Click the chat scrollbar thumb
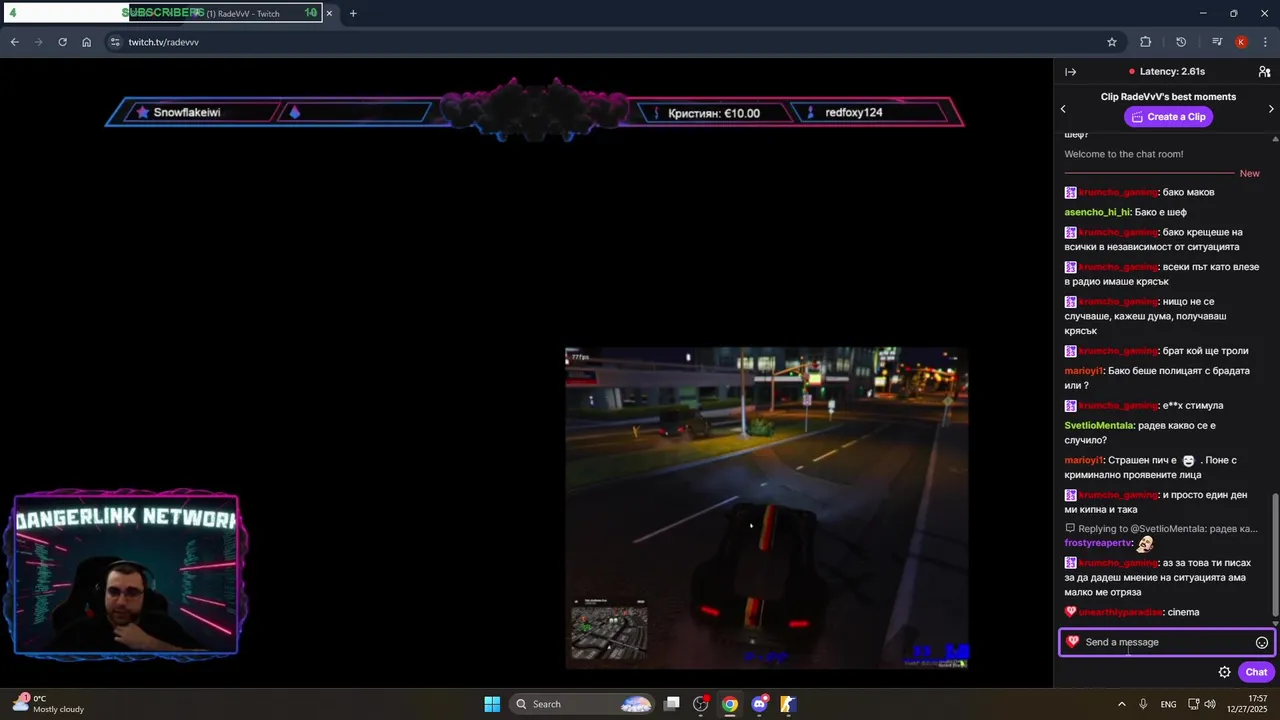Viewport: 1280px width, 720px height. (1274, 553)
